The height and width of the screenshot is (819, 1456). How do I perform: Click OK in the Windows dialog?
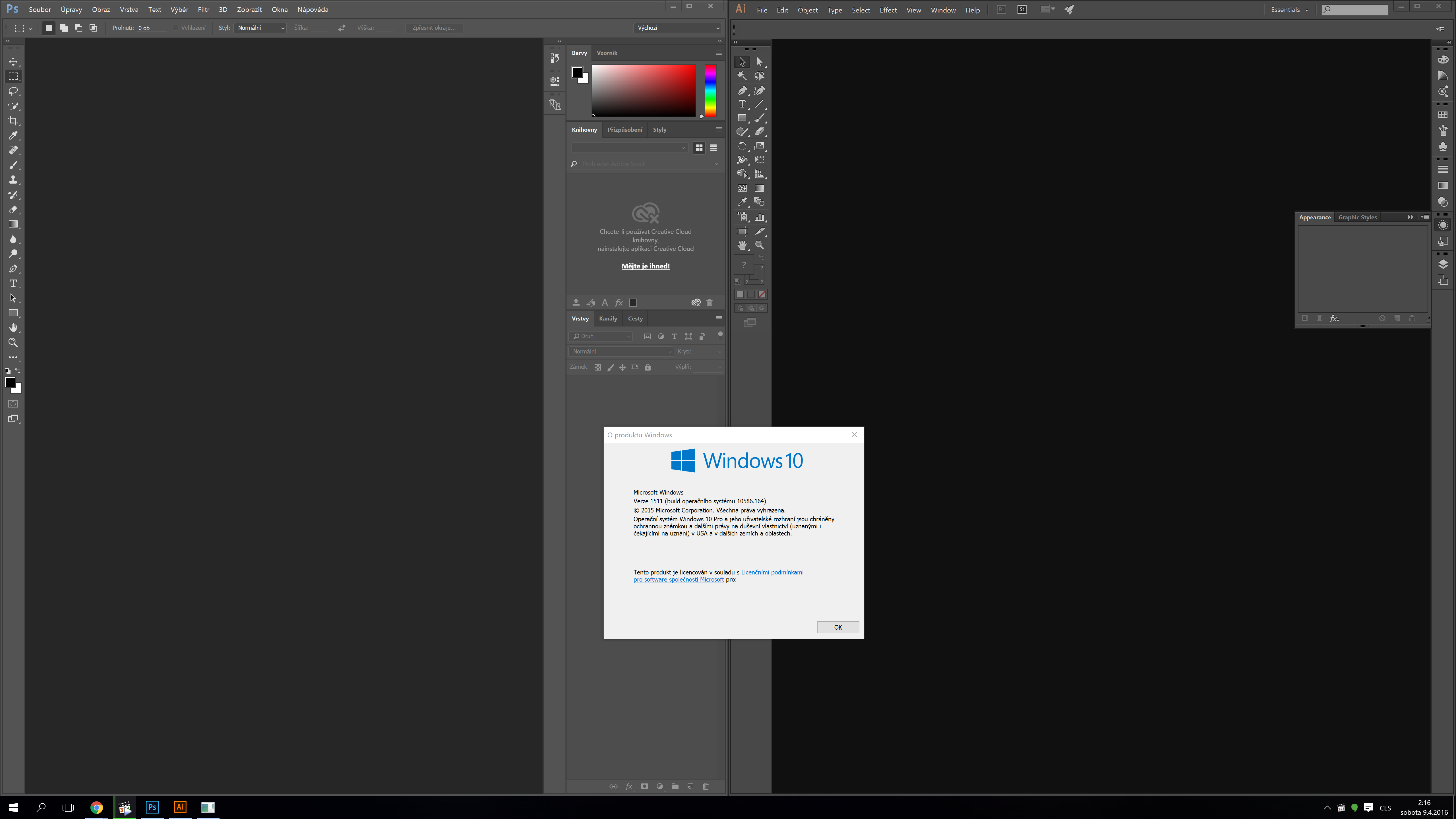click(x=838, y=627)
